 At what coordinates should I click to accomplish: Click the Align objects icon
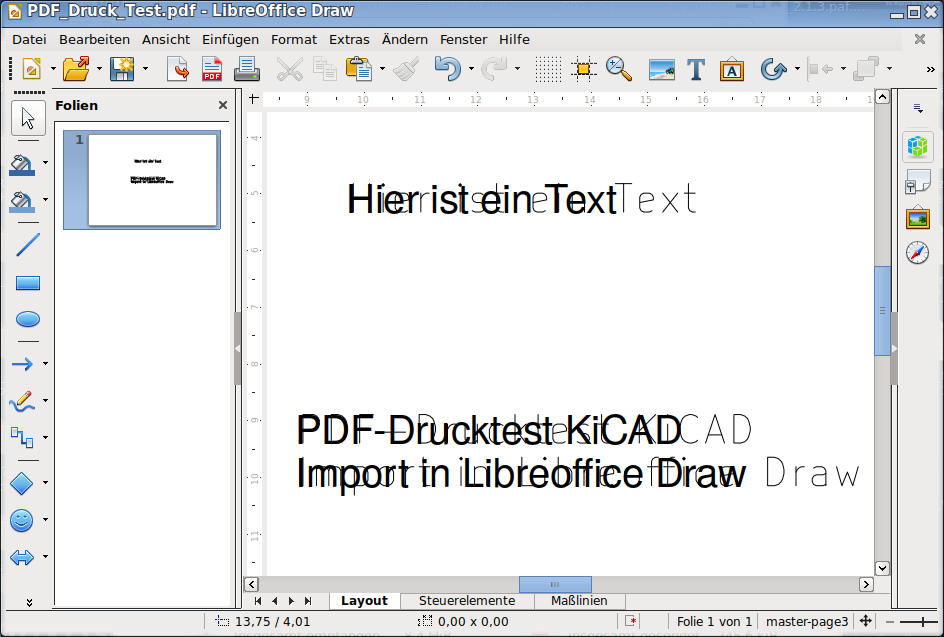point(821,69)
